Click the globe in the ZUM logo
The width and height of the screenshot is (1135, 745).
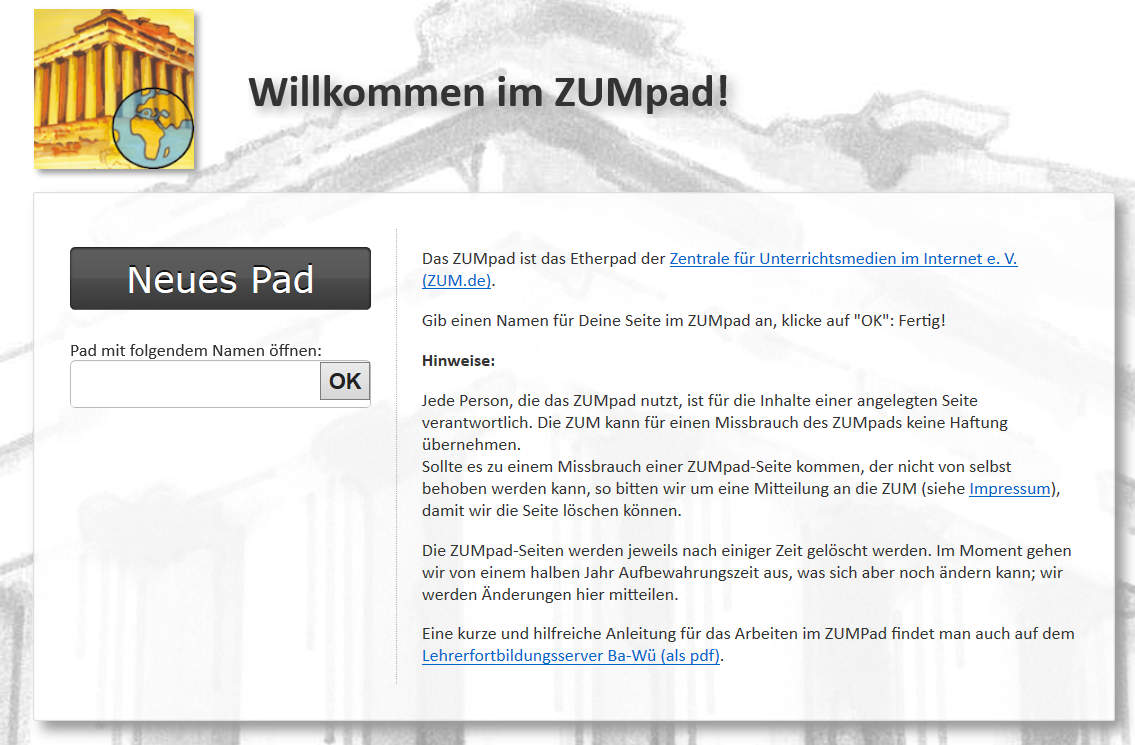pos(152,128)
